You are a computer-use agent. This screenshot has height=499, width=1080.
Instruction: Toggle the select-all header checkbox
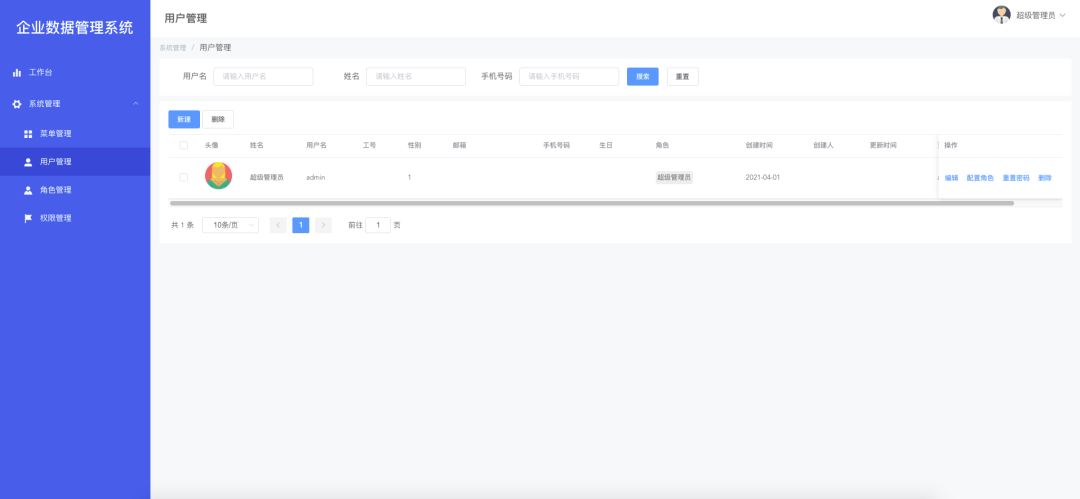[x=183, y=146]
